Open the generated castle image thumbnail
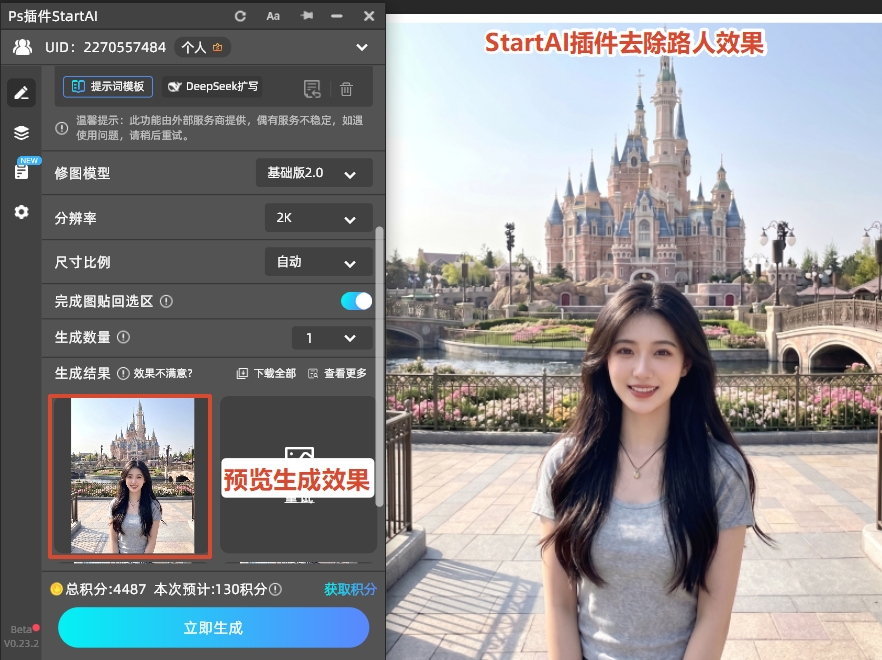Image resolution: width=882 pixels, height=660 pixels. (x=129, y=477)
